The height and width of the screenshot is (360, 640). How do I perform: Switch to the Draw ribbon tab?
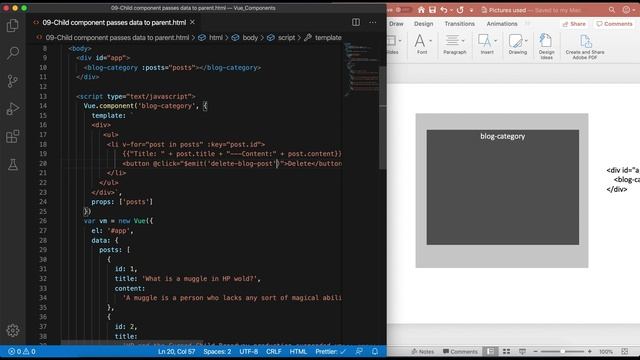(396, 24)
